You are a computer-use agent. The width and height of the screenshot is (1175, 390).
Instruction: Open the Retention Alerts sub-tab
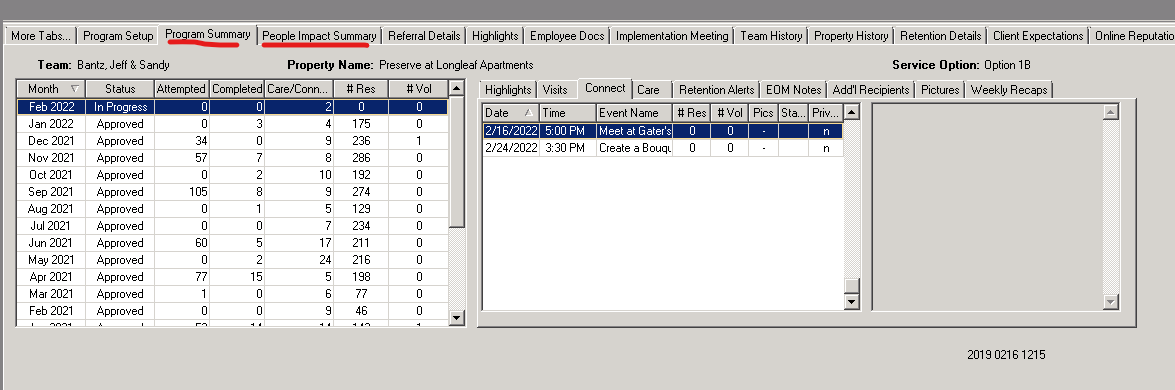point(716,90)
